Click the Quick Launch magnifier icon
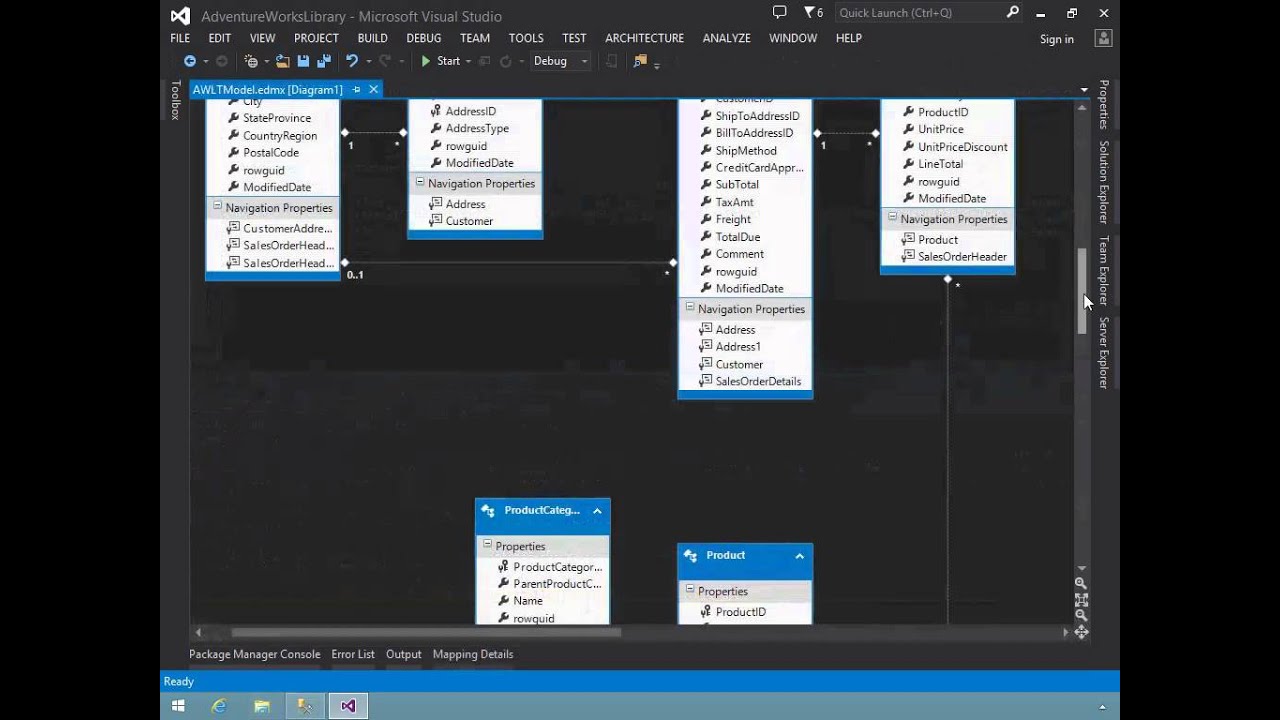The width and height of the screenshot is (1280, 720). coord(1012,12)
